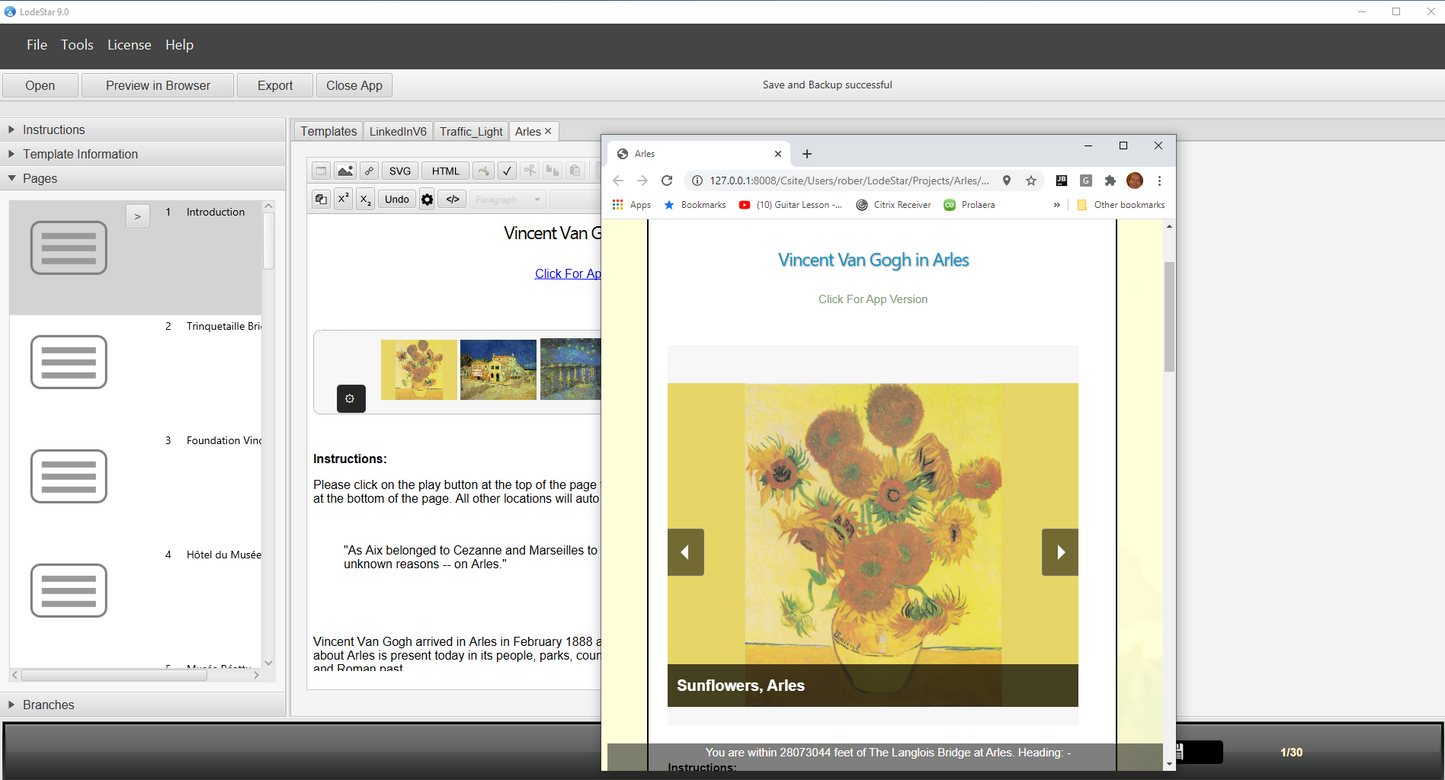Click the Open button
This screenshot has width=1445, height=780.
pyautogui.click(x=40, y=85)
